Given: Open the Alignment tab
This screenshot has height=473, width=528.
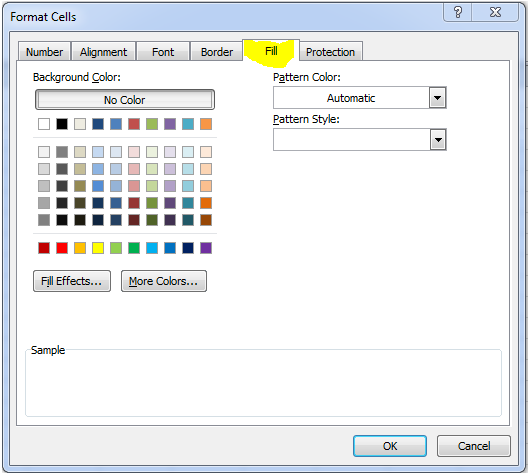Looking at the screenshot, I should (103, 52).
